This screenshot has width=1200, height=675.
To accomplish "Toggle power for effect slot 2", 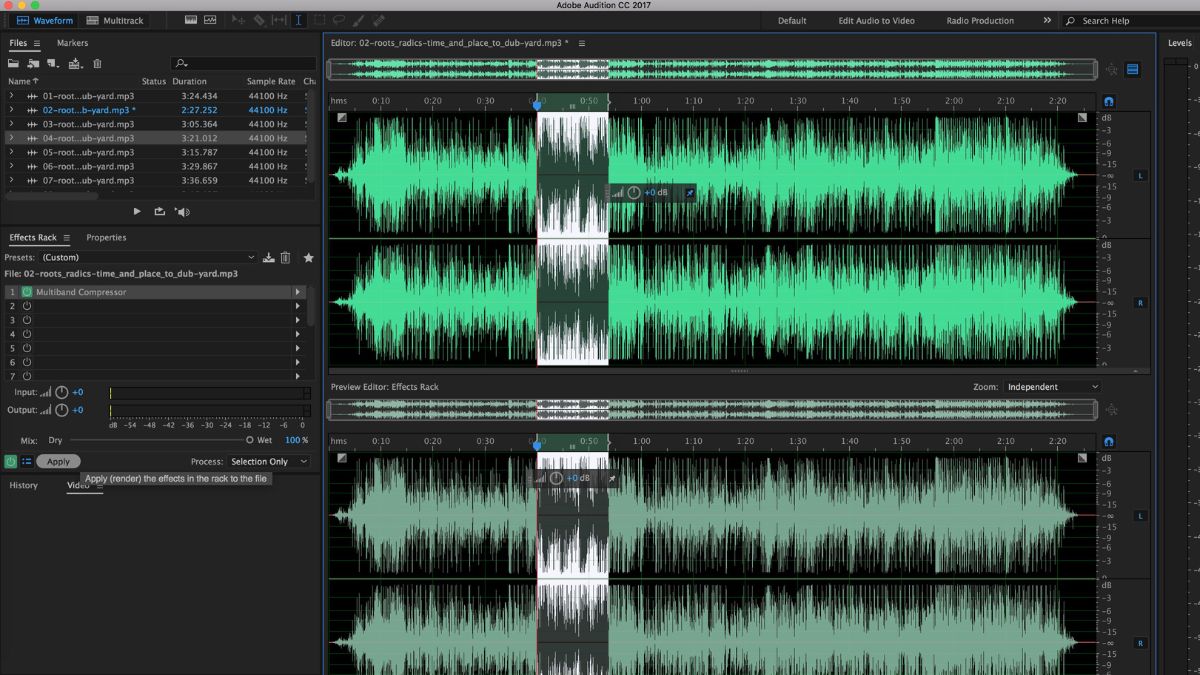I will click(x=27, y=306).
